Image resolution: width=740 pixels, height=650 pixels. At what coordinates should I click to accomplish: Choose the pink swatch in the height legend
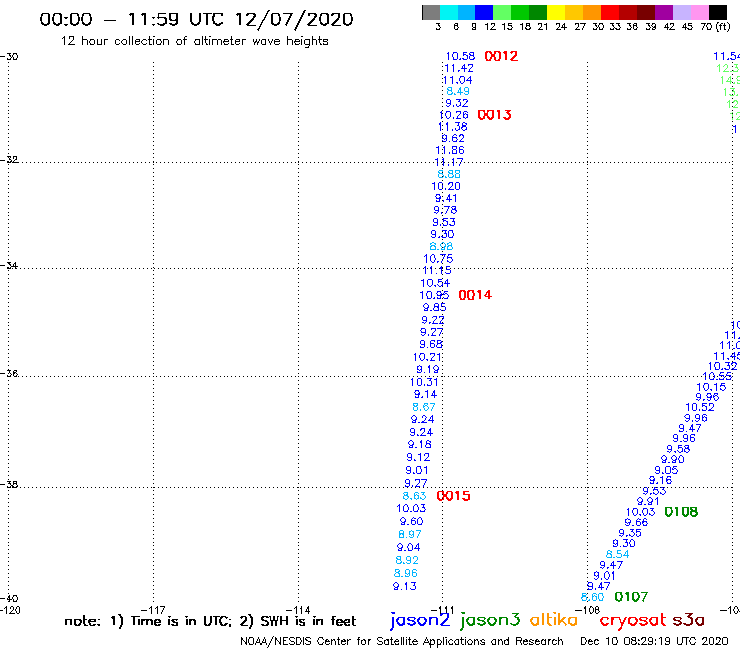coord(700,12)
